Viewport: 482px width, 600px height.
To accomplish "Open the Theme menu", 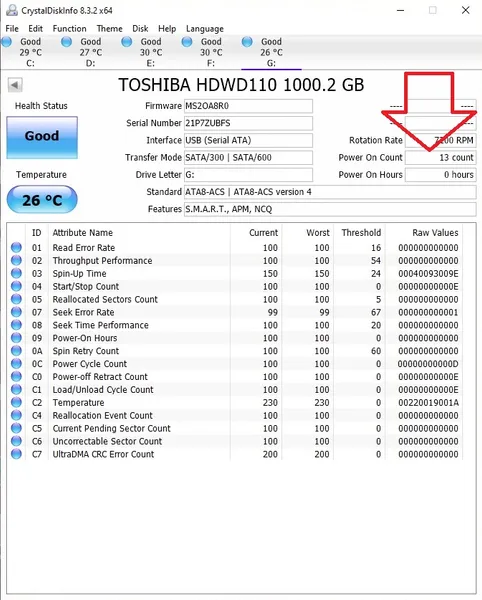I will click(x=109, y=29).
